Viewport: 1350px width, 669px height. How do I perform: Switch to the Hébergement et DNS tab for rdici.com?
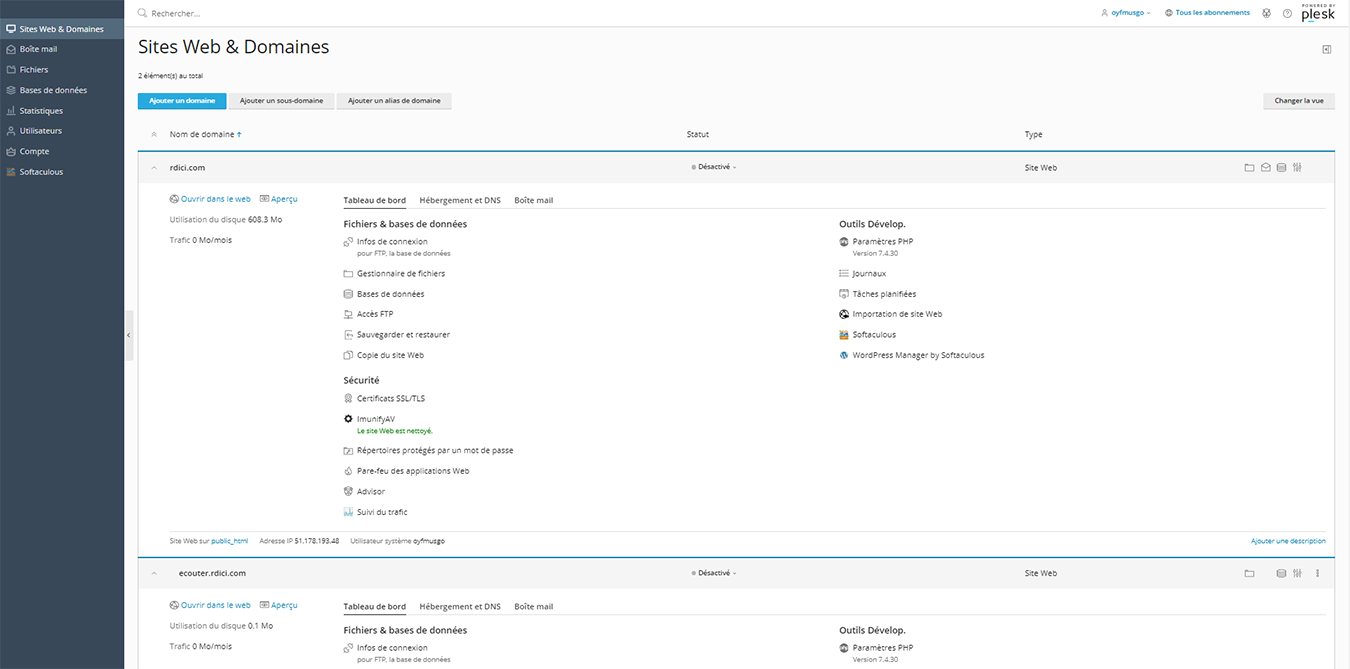click(460, 200)
